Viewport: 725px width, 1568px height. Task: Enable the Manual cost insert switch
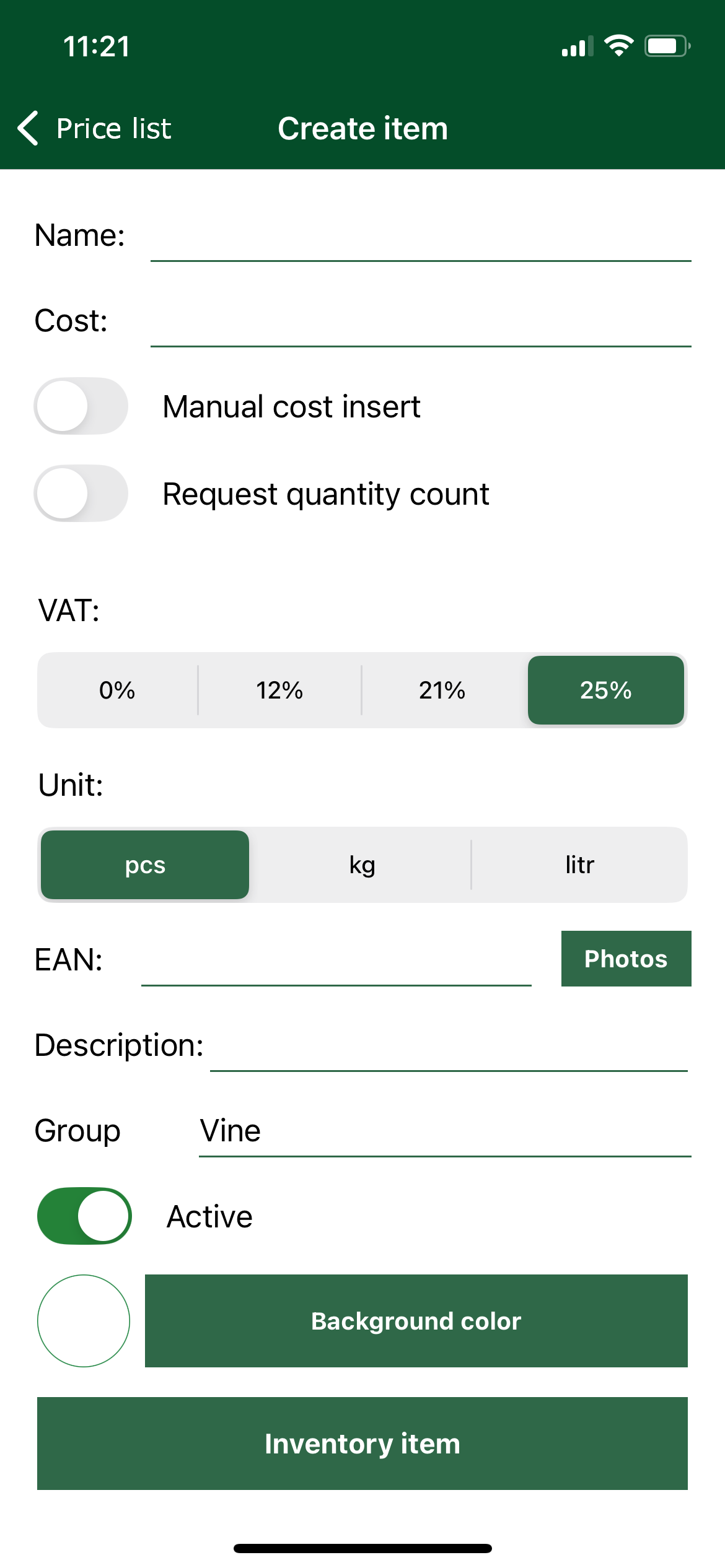tap(81, 406)
